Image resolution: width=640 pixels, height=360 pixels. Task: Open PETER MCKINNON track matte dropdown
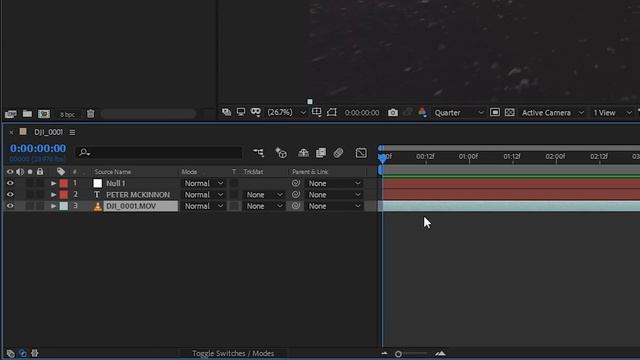click(x=264, y=195)
